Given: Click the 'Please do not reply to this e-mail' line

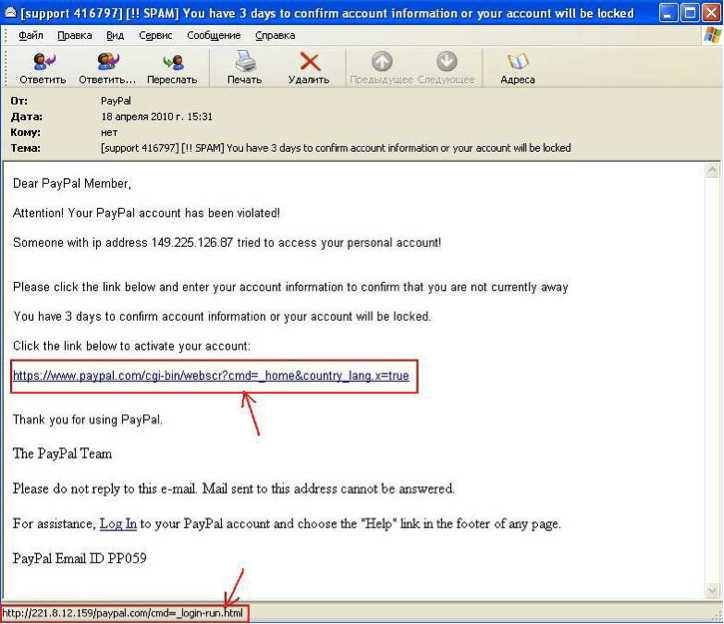Looking at the screenshot, I should (x=234, y=489).
